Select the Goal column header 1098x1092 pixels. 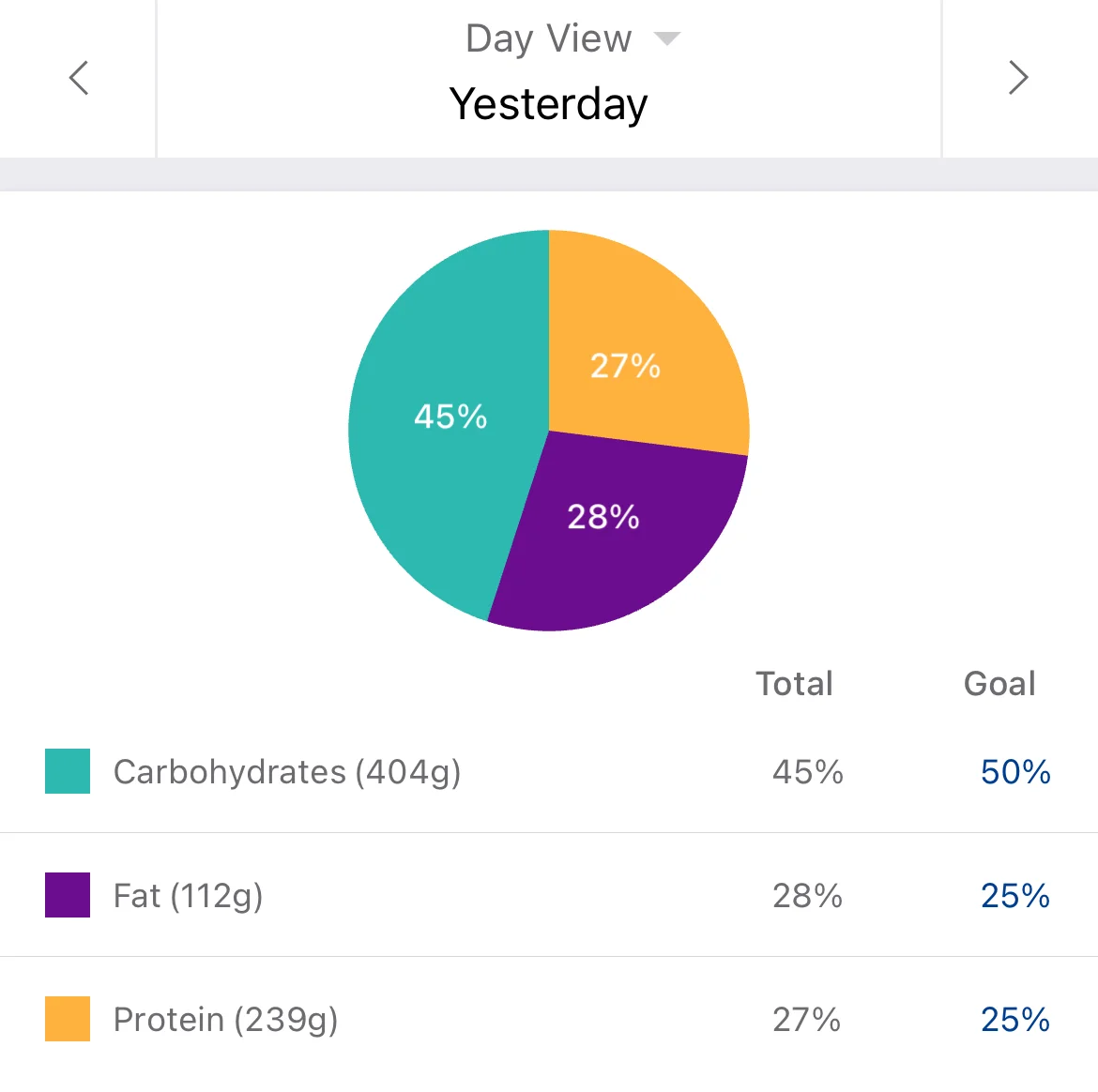click(999, 683)
